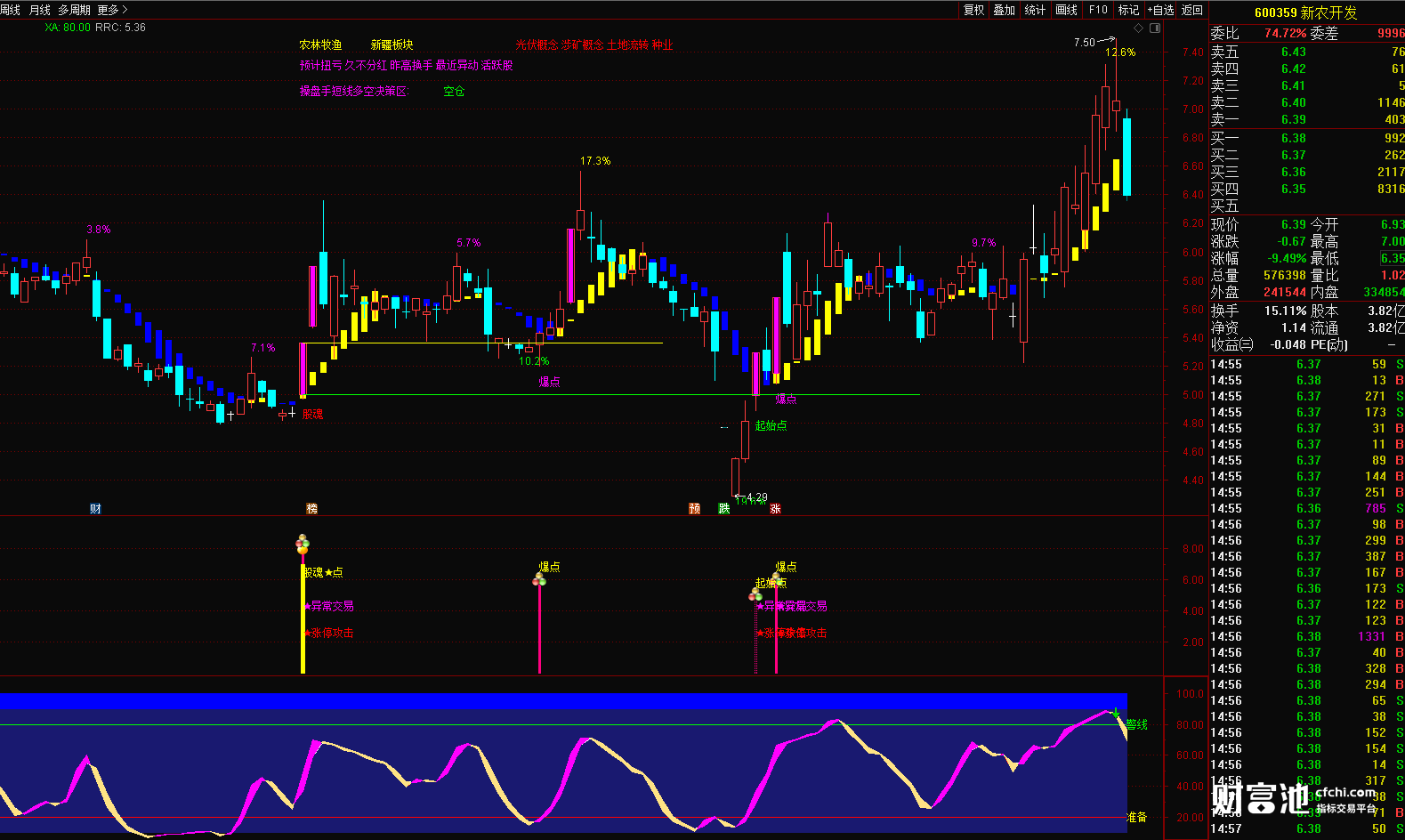Switch to 月线 monthly chart tab
Image resolution: width=1405 pixels, height=840 pixels.
click(39, 10)
